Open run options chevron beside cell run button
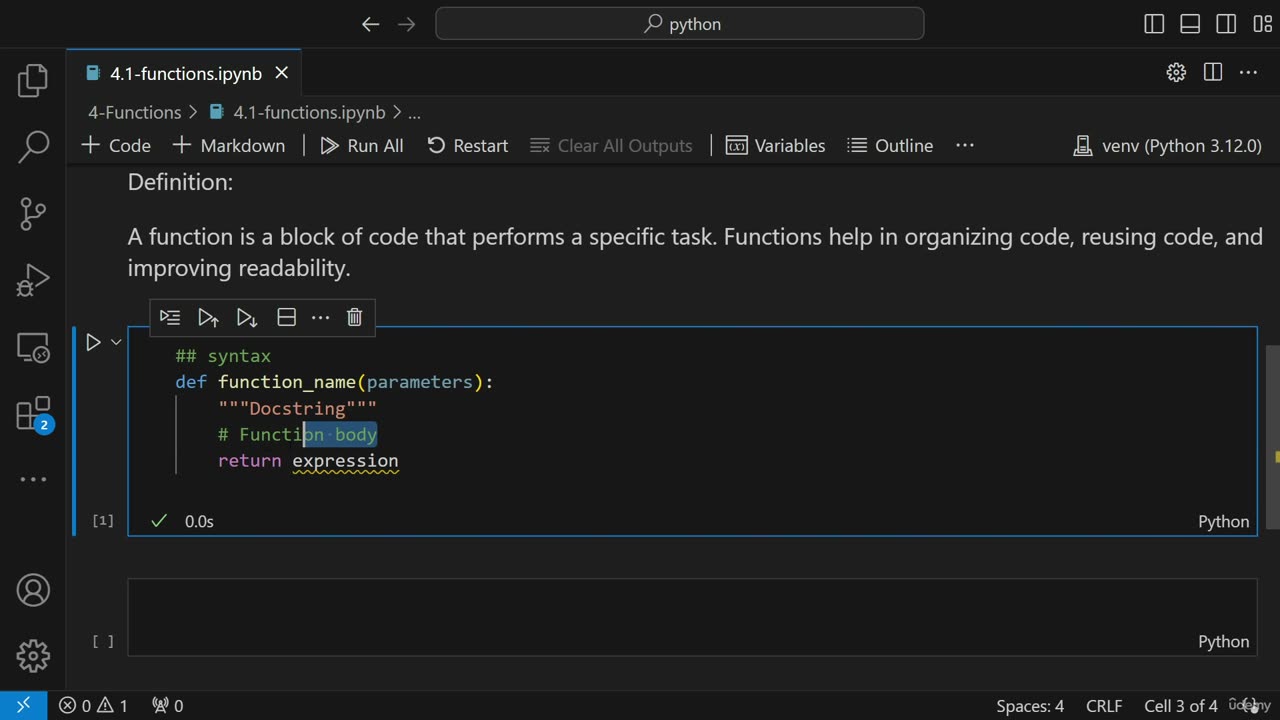1280x720 pixels. click(116, 342)
